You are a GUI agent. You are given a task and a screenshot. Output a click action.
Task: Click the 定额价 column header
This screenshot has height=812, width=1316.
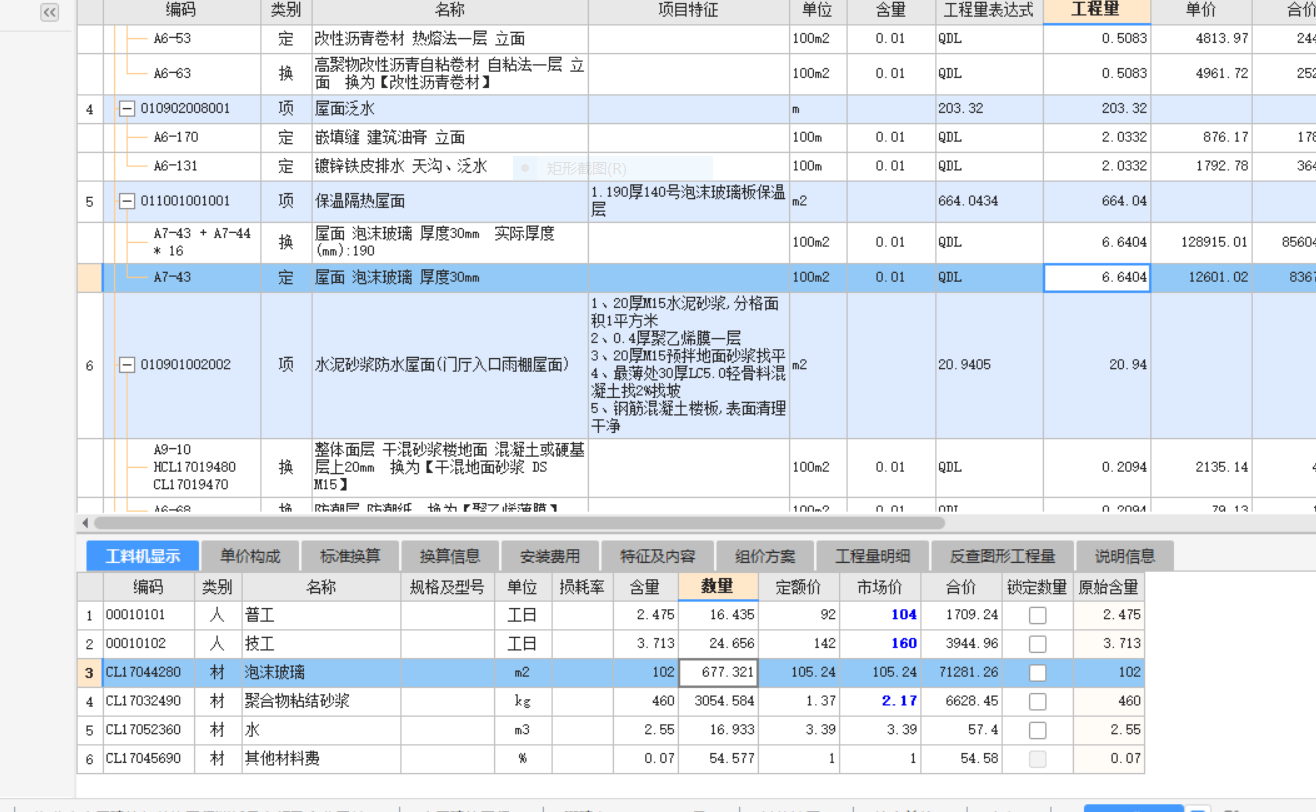[798, 587]
